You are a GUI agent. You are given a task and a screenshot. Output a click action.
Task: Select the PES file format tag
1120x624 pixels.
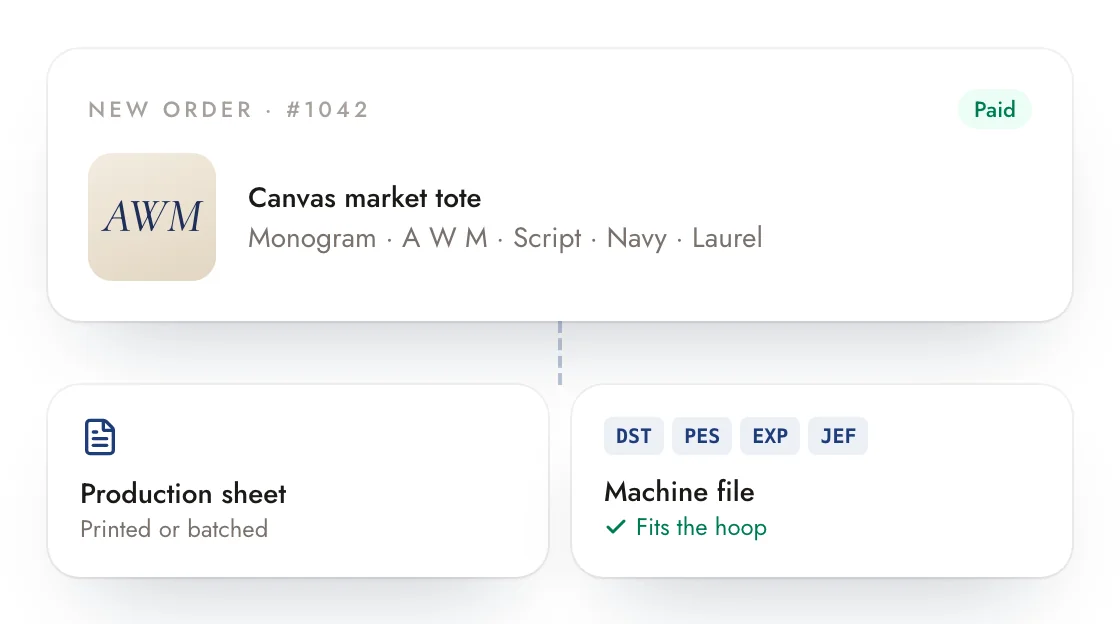pos(701,436)
